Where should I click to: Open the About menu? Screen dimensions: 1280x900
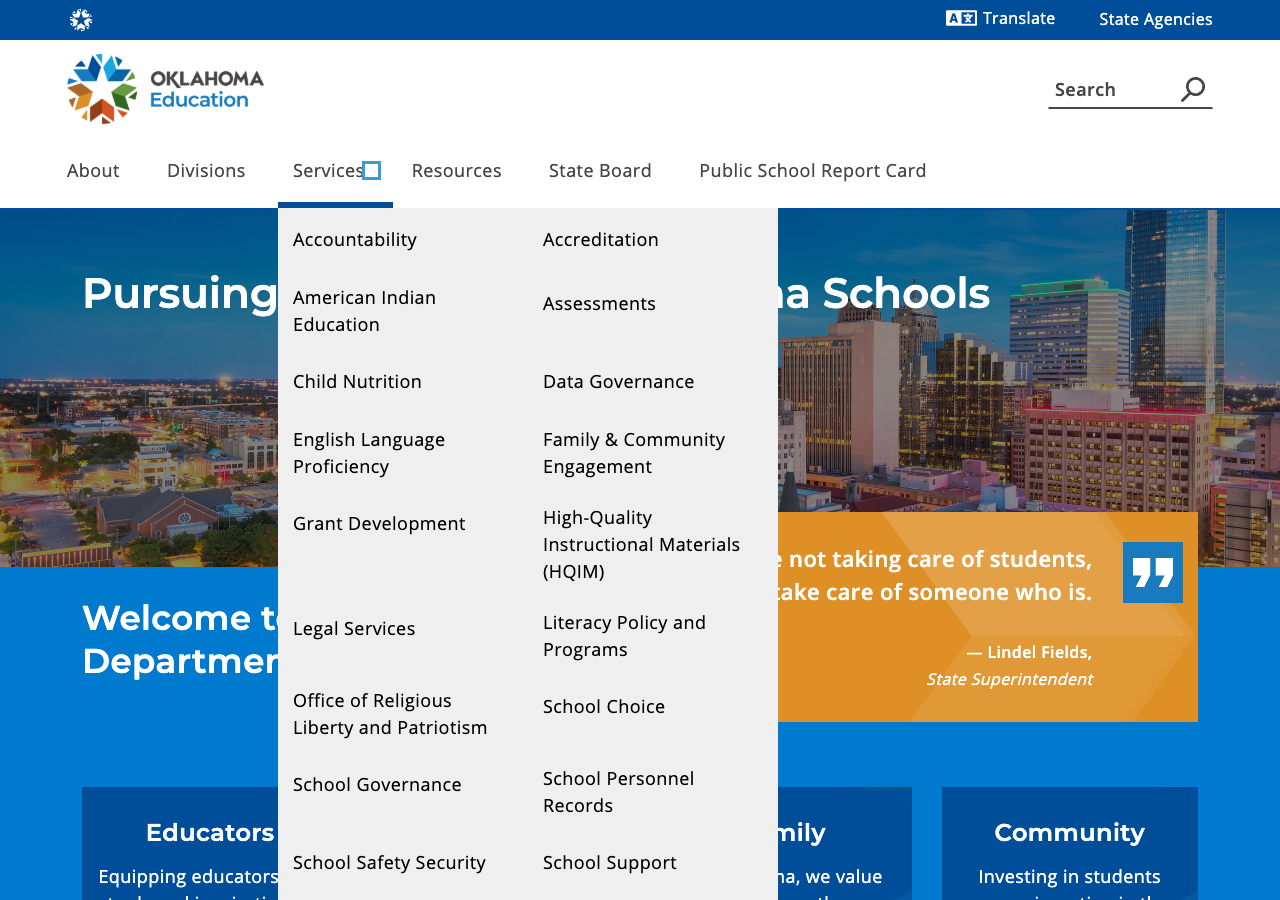click(x=93, y=171)
